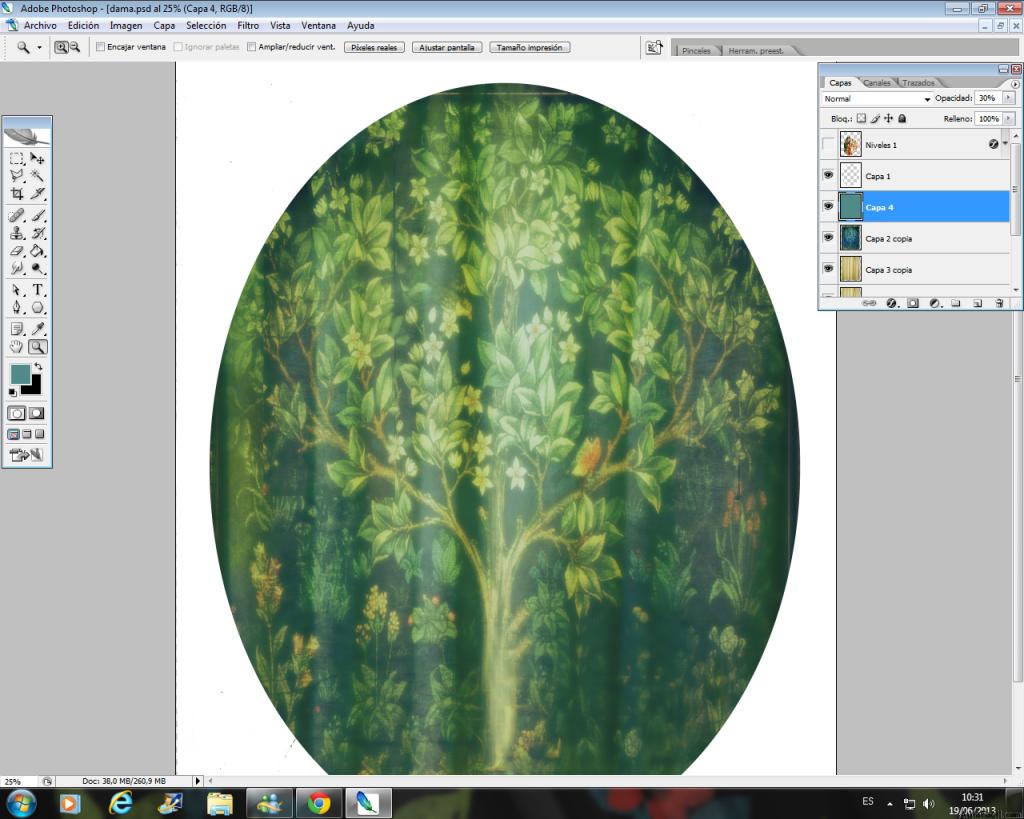Select the Eraser tool
This screenshot has width=1024, height=819.
click(17, 251)
